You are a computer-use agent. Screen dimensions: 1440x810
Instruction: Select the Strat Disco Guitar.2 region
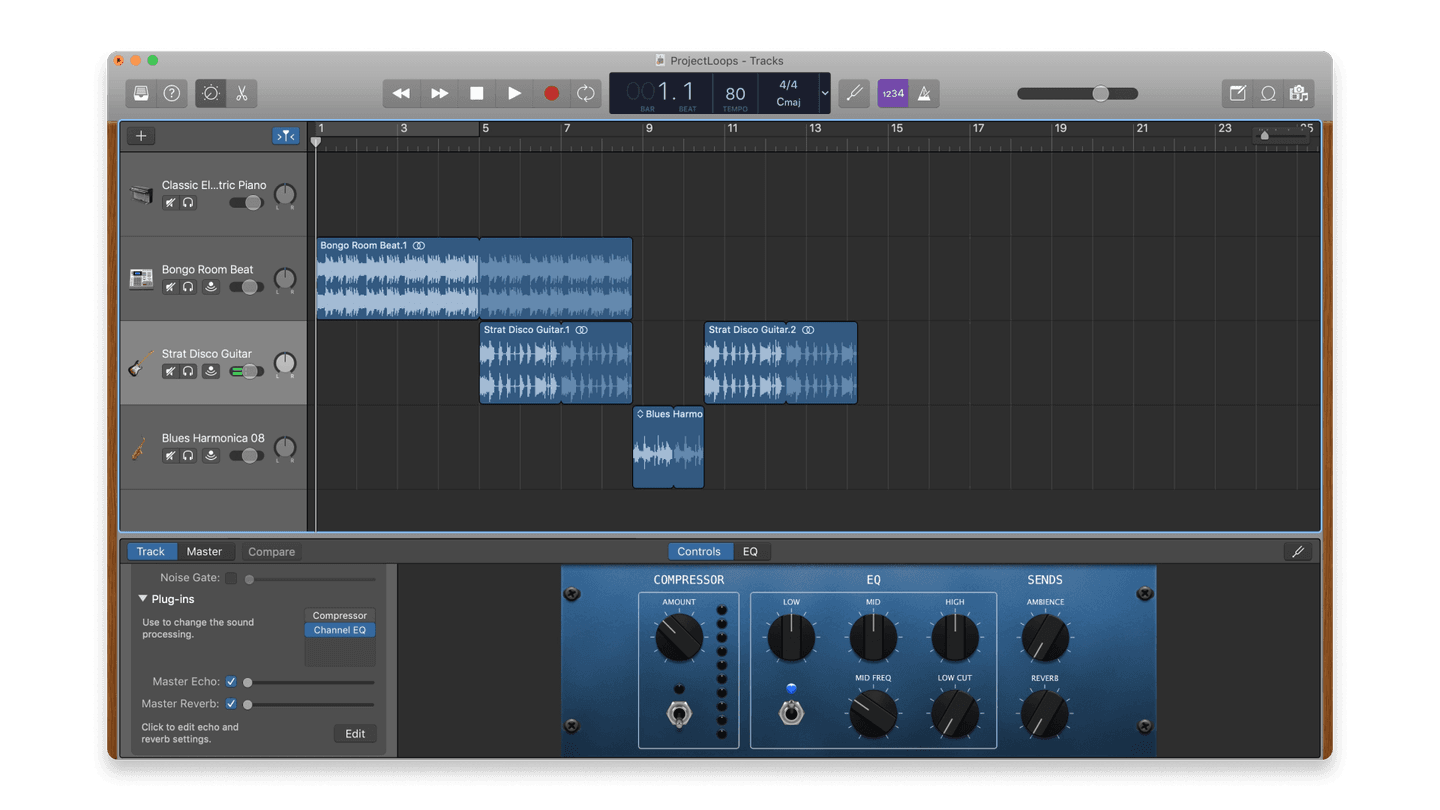[x=780, y=363]
